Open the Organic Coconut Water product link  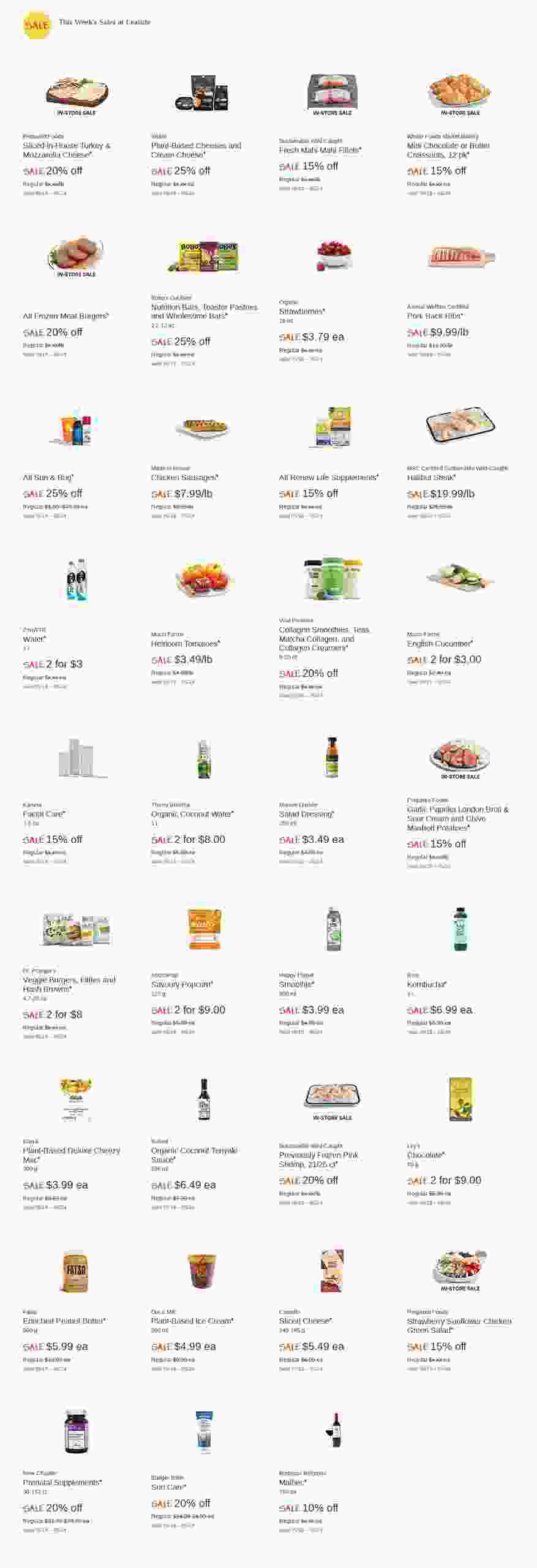192,814
